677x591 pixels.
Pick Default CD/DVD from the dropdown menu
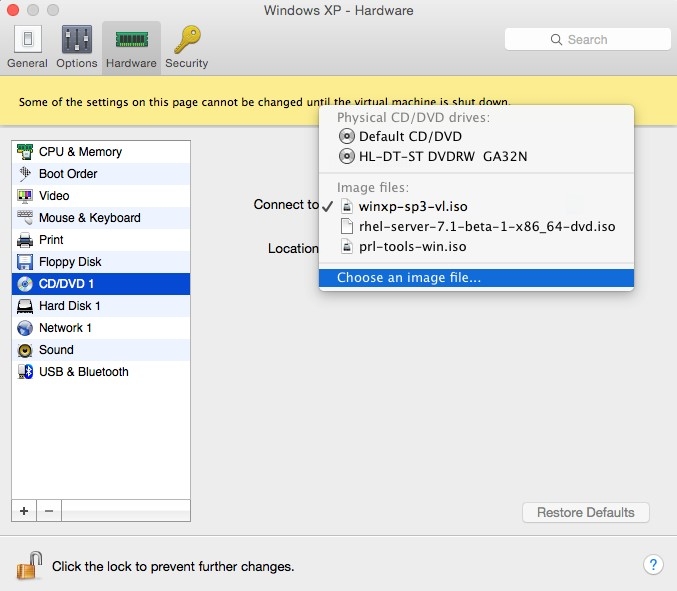click(x=410, y=136)
